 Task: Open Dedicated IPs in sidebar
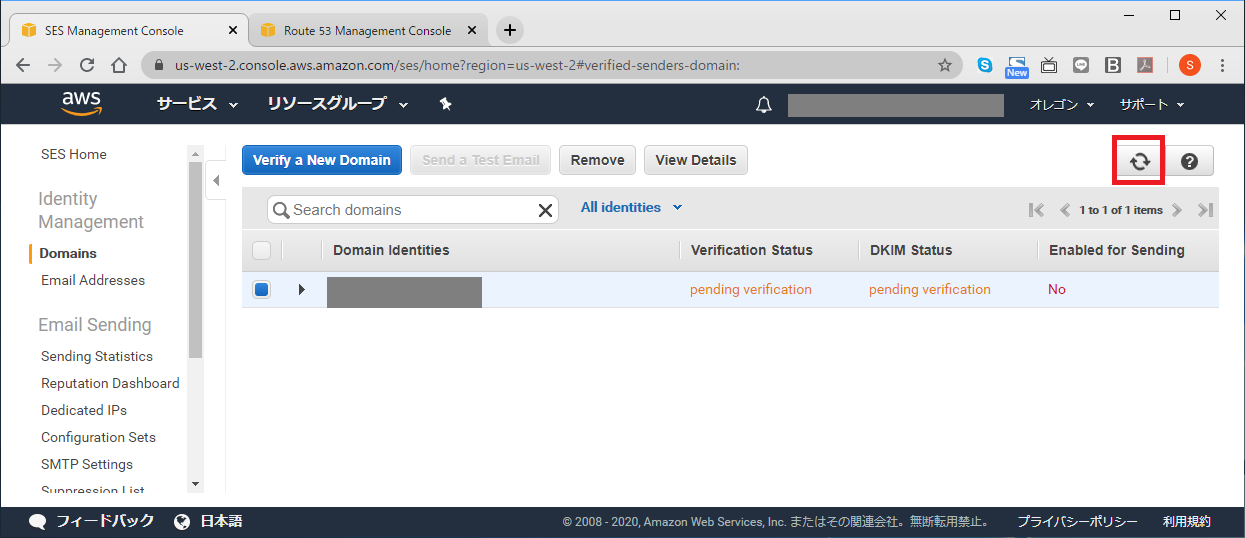point(84,410)
